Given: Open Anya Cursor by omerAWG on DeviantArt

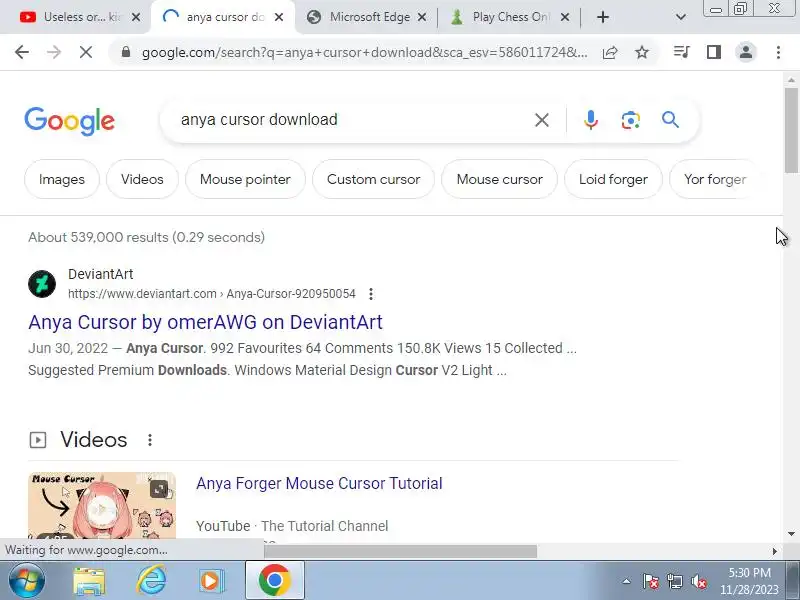Looking at the screenshot, I should tap(206, 322).
